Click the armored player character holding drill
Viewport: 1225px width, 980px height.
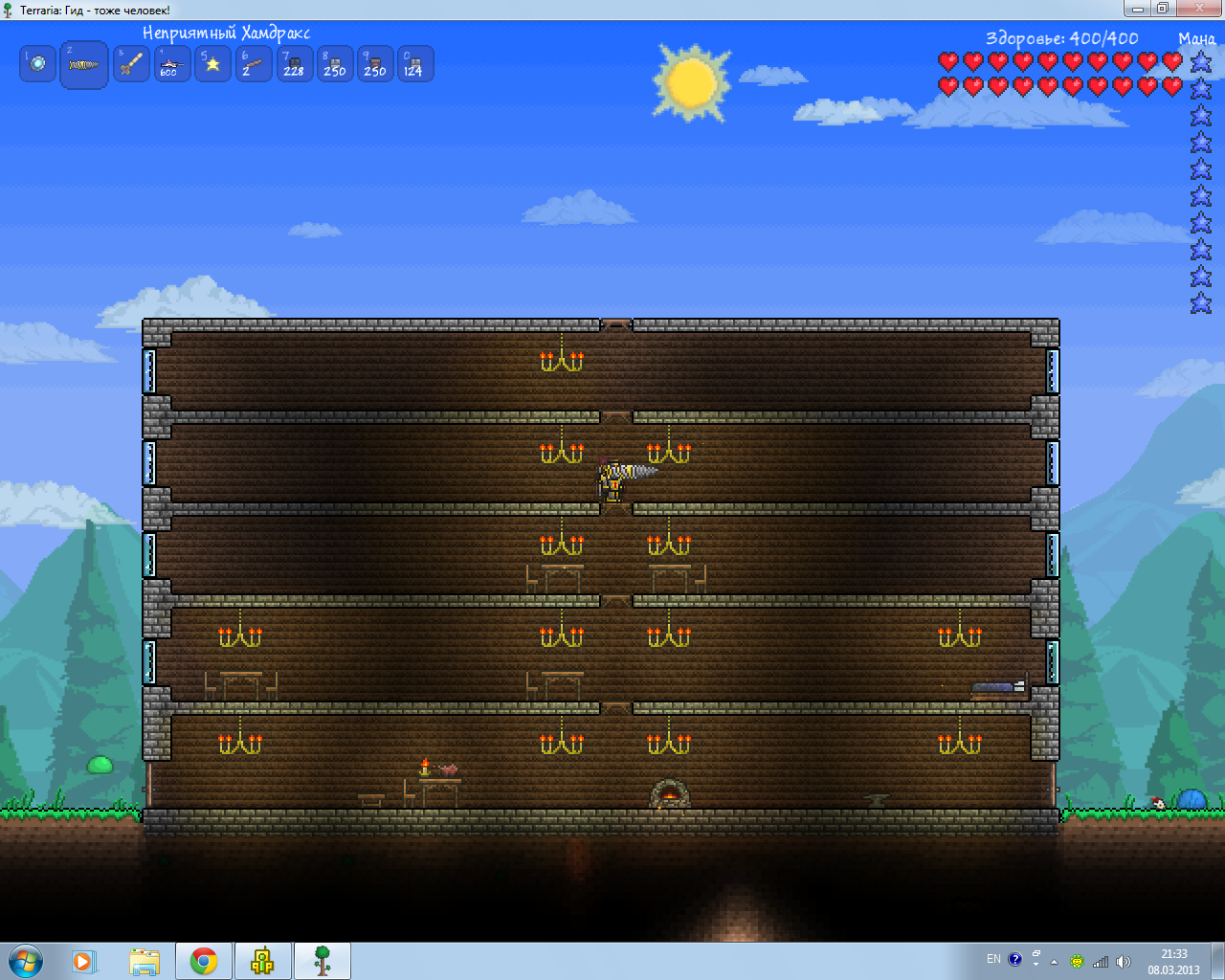612,480
